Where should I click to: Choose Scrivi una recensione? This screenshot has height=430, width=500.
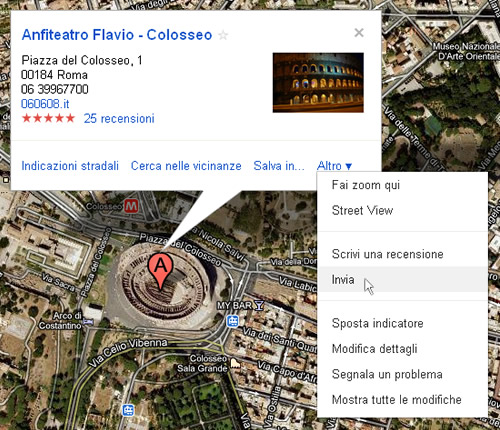tap(387, 254)
